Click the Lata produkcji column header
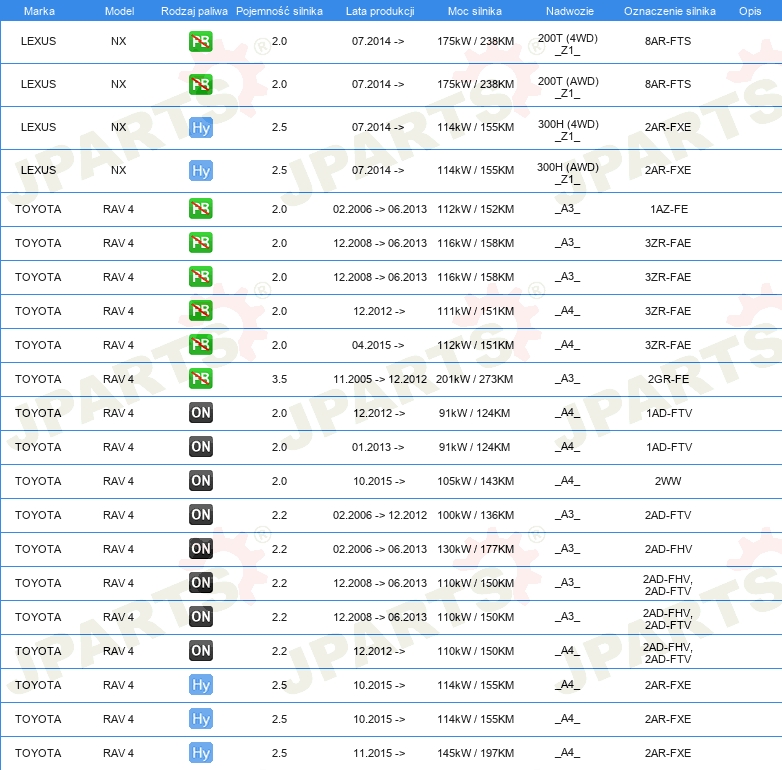 (380, 11)
